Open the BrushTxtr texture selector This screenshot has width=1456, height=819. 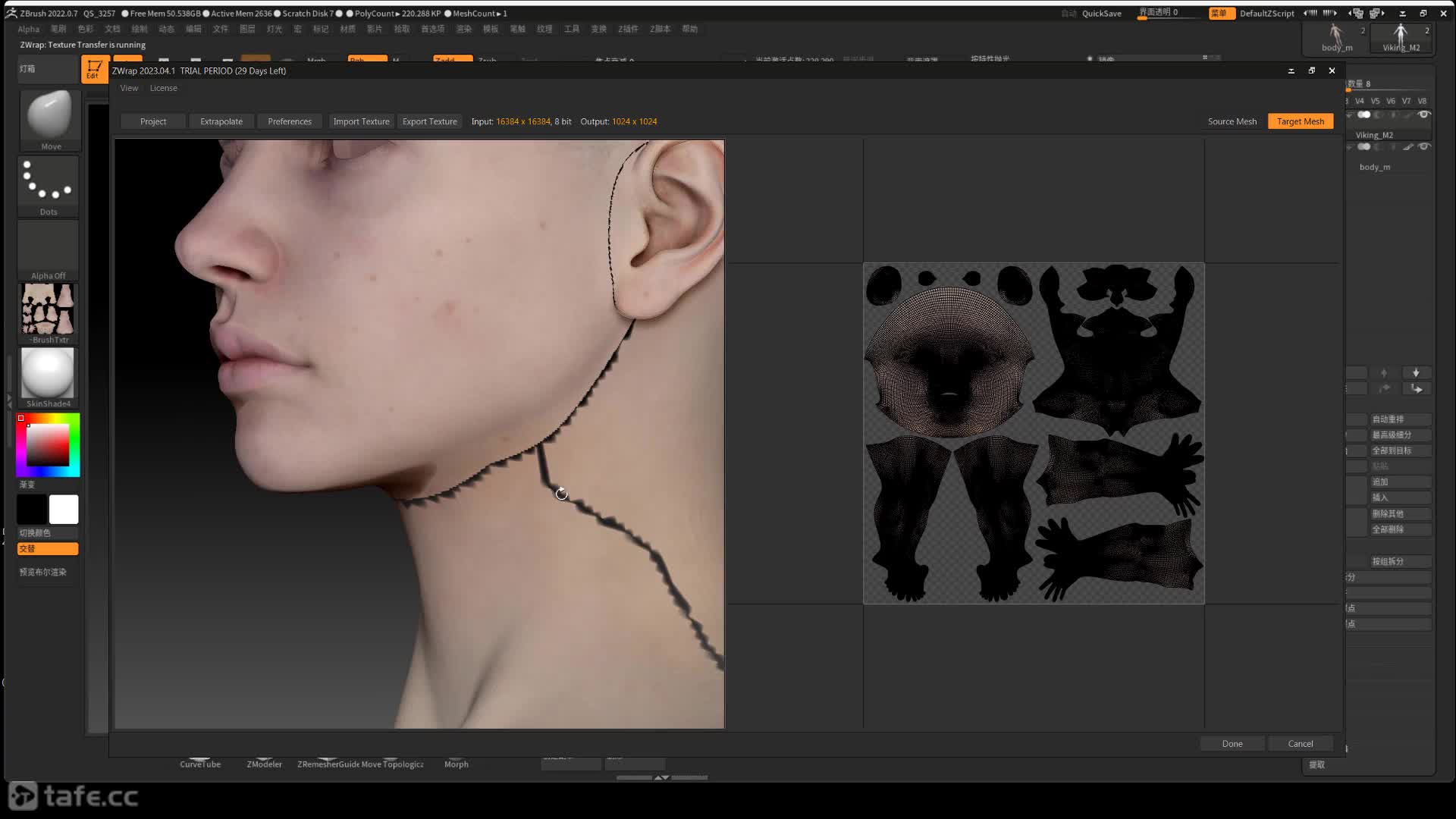pyautogui.click(x=49, y=314)
